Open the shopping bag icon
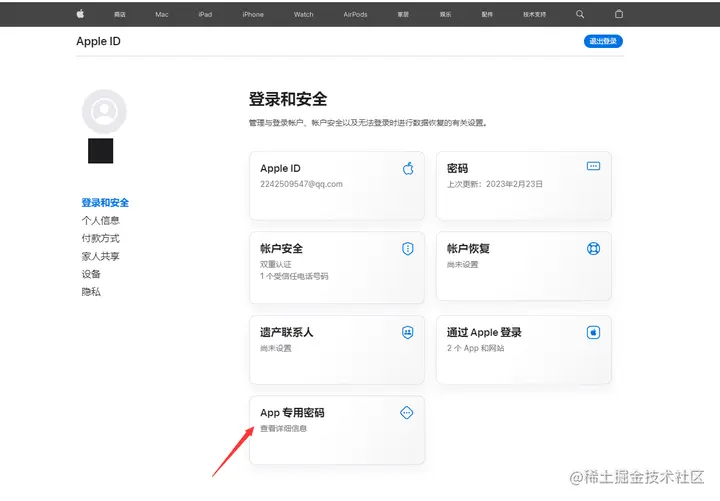Image resolution: width=720 pixels, height=501 pixels. pyautogui.click(x=619, y=14)
